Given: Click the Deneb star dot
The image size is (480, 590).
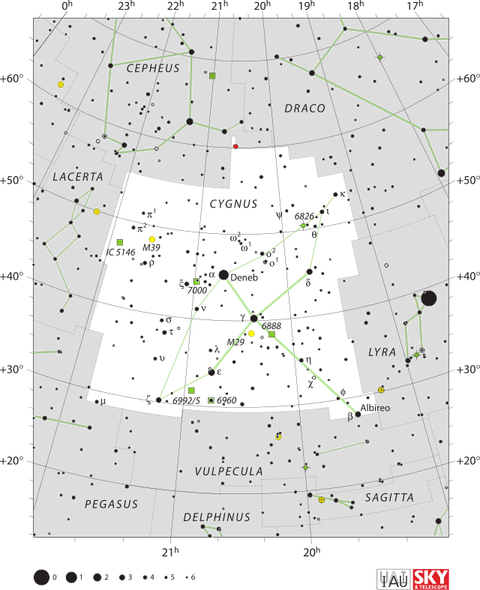Looking at the screenshot, I should (x=223, y=275).
